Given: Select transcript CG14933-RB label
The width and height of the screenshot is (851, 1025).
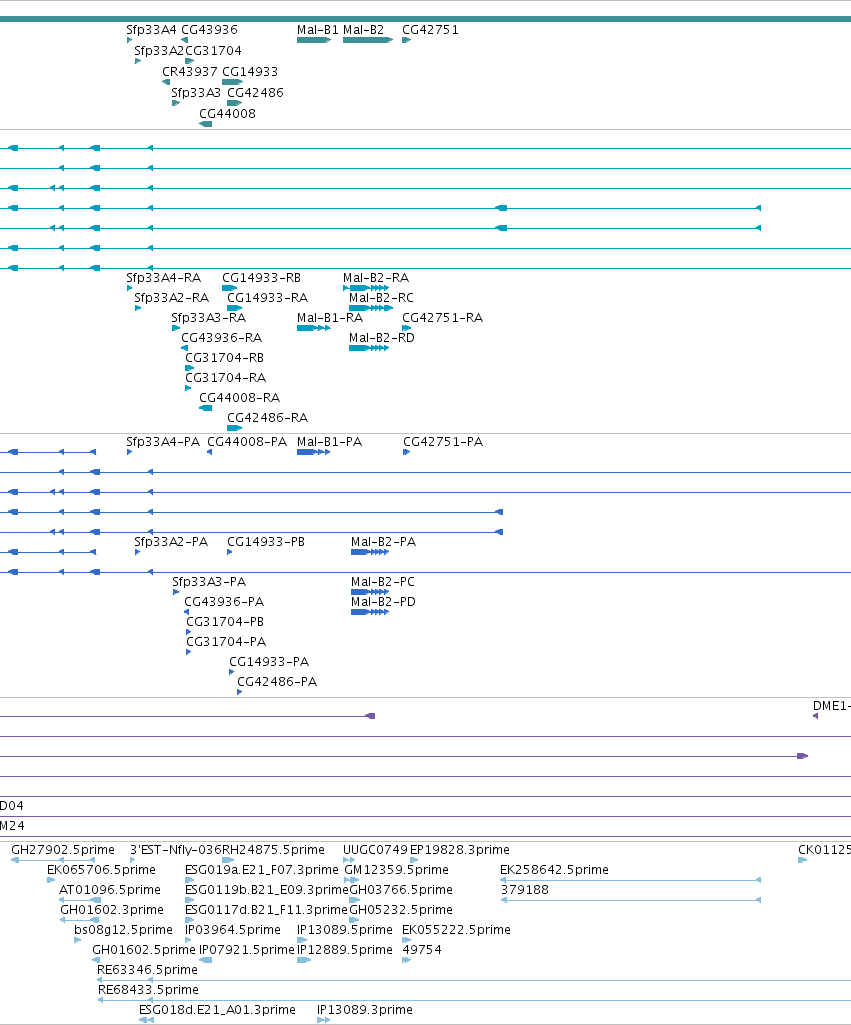Looking at the screenshot, I should coord(261,278).
